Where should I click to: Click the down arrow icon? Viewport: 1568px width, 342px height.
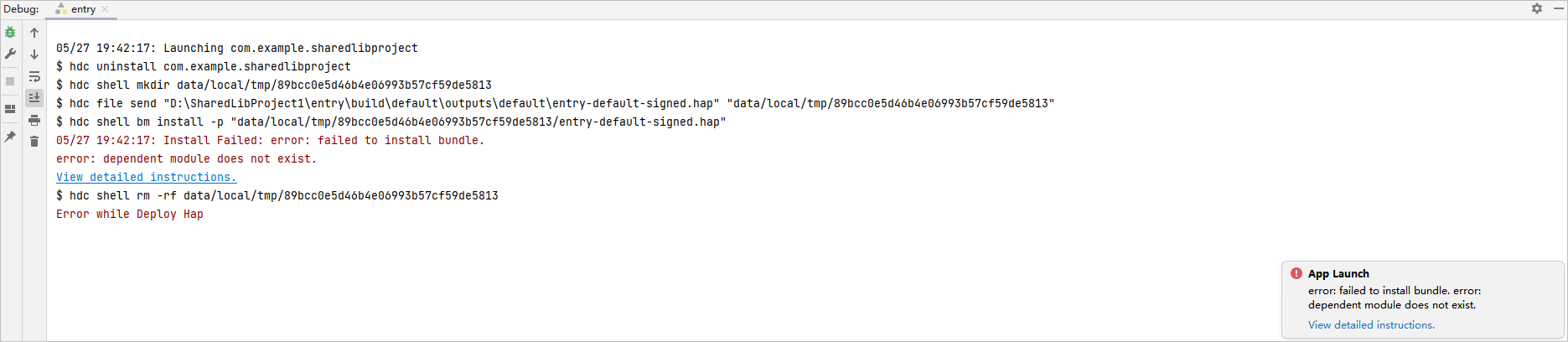pos(34,54)
